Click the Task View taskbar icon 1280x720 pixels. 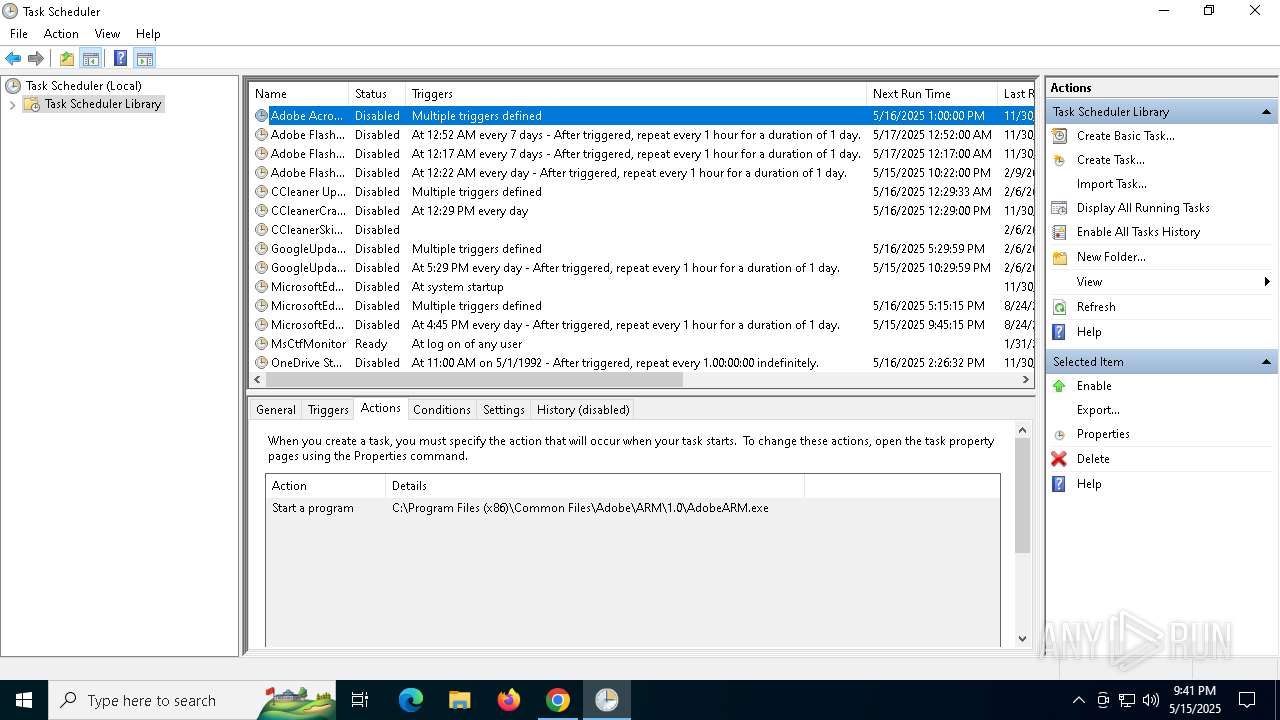pyautogui.click(x=361, y=700)
